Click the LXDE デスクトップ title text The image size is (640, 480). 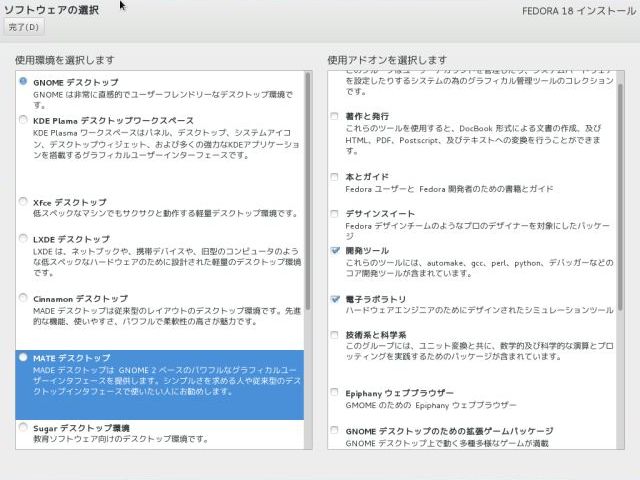coord(71,239)
